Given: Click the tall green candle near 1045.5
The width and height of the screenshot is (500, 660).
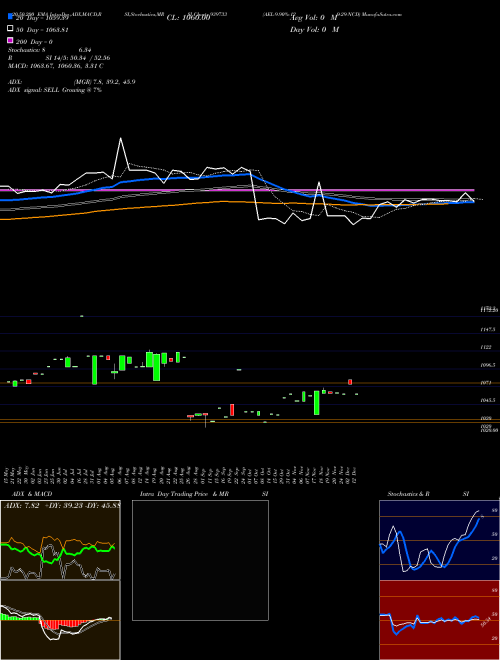Looking at the screenshot, I should 316,402.
